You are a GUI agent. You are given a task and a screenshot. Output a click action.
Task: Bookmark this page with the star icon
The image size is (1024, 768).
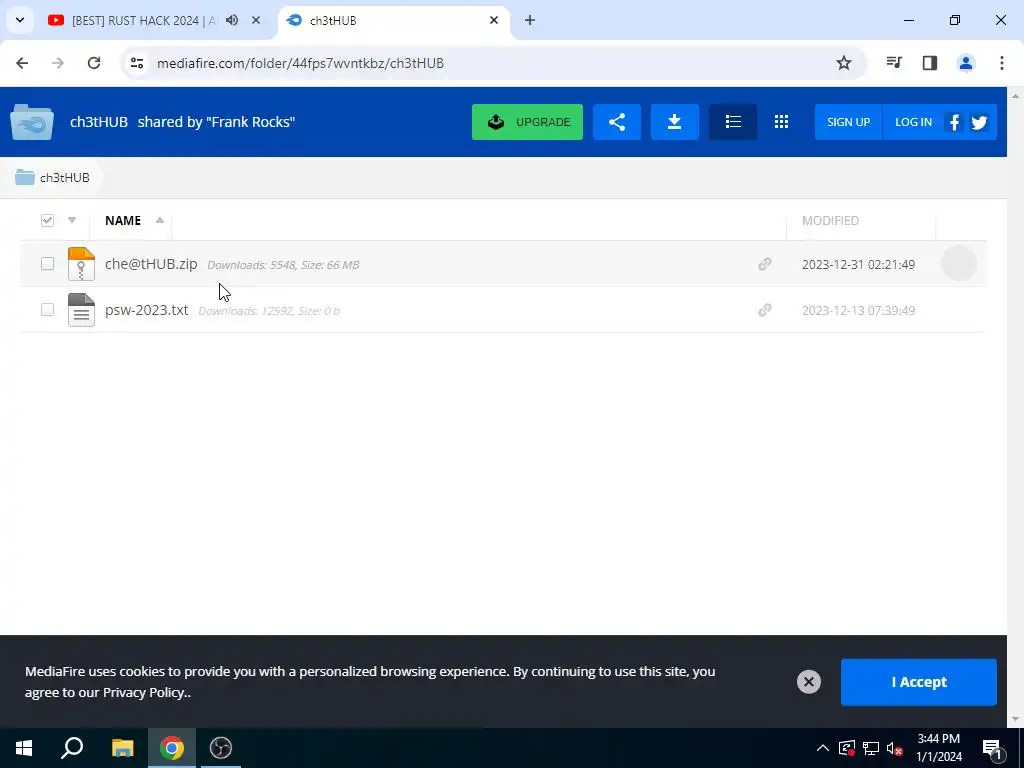844,63
